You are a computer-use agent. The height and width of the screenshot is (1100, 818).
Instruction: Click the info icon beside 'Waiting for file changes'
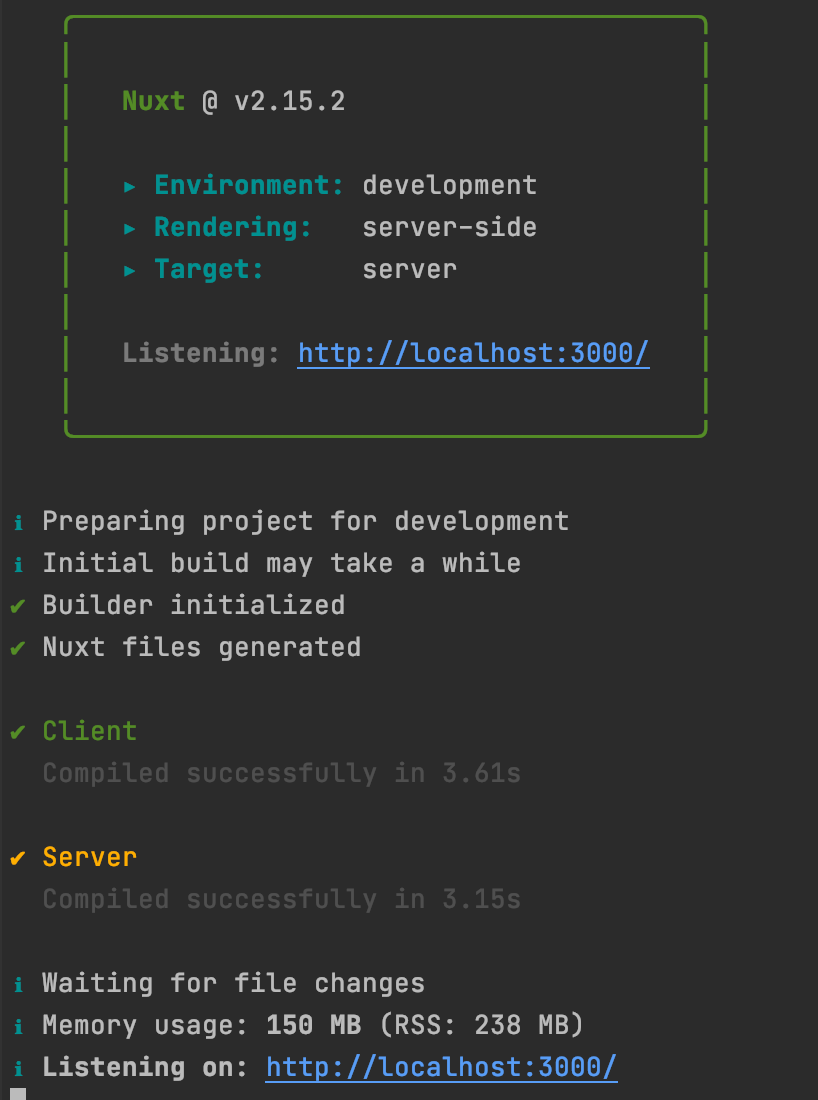pos(18,984)
